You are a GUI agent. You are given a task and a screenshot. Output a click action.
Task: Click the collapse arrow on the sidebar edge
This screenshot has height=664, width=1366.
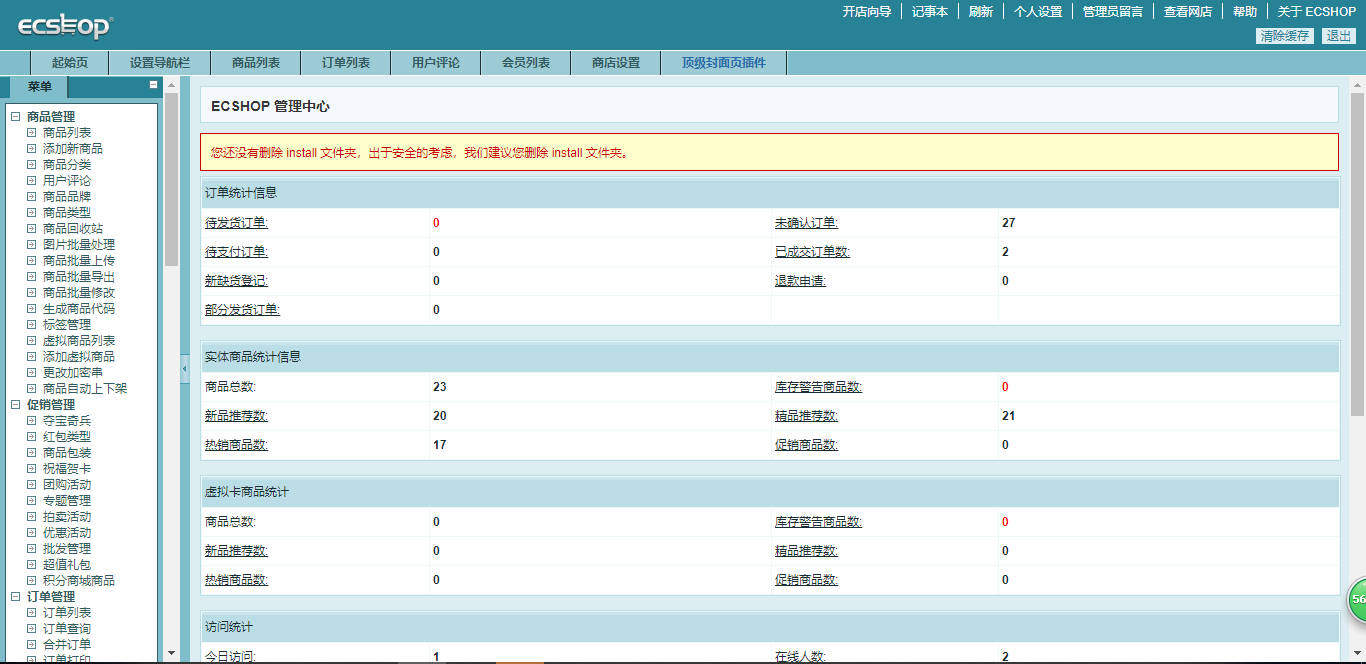coord(183,370)
